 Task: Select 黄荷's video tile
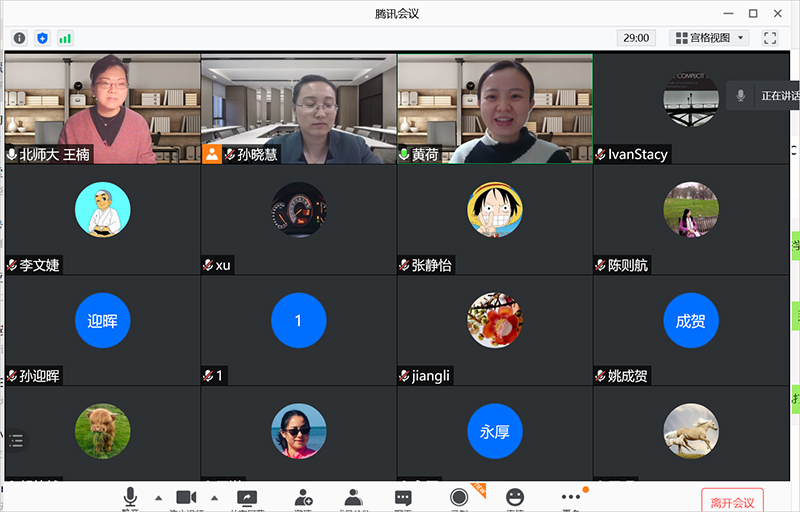(494, 108)
